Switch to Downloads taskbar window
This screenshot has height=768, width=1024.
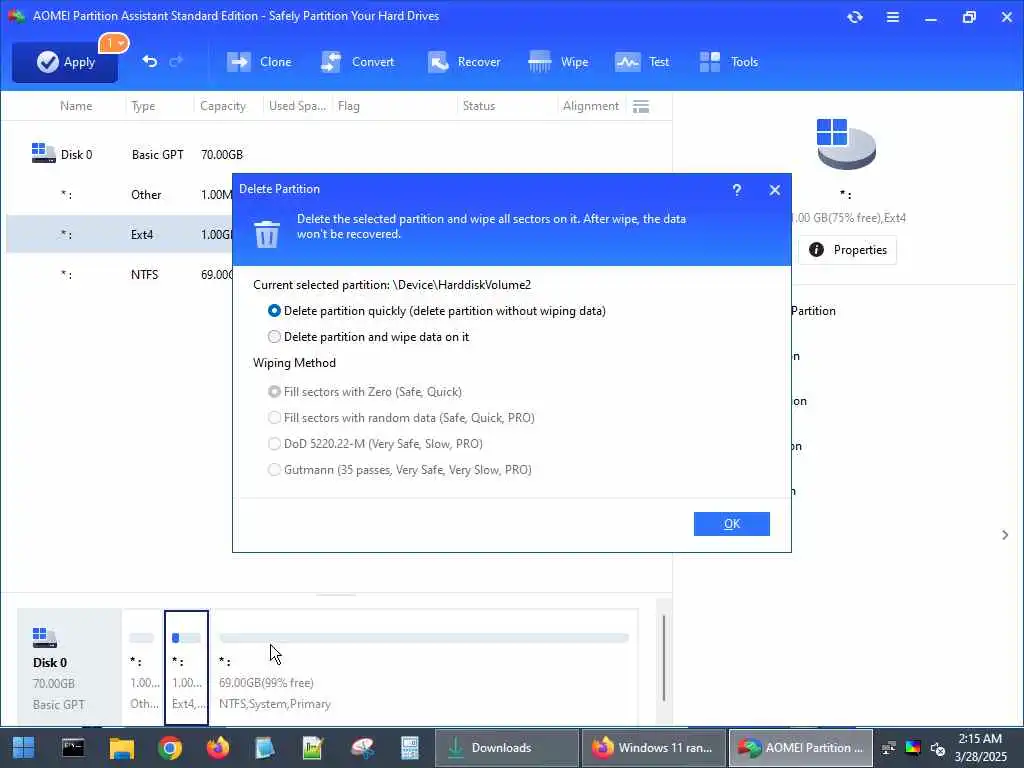click(x=506, y=748)
